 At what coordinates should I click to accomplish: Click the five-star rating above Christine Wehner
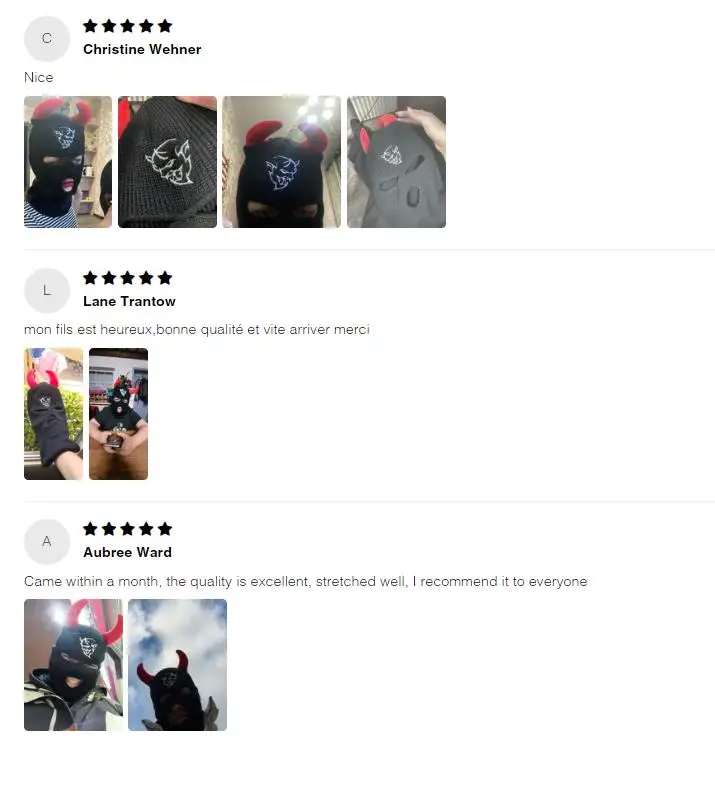pos(128,26)
